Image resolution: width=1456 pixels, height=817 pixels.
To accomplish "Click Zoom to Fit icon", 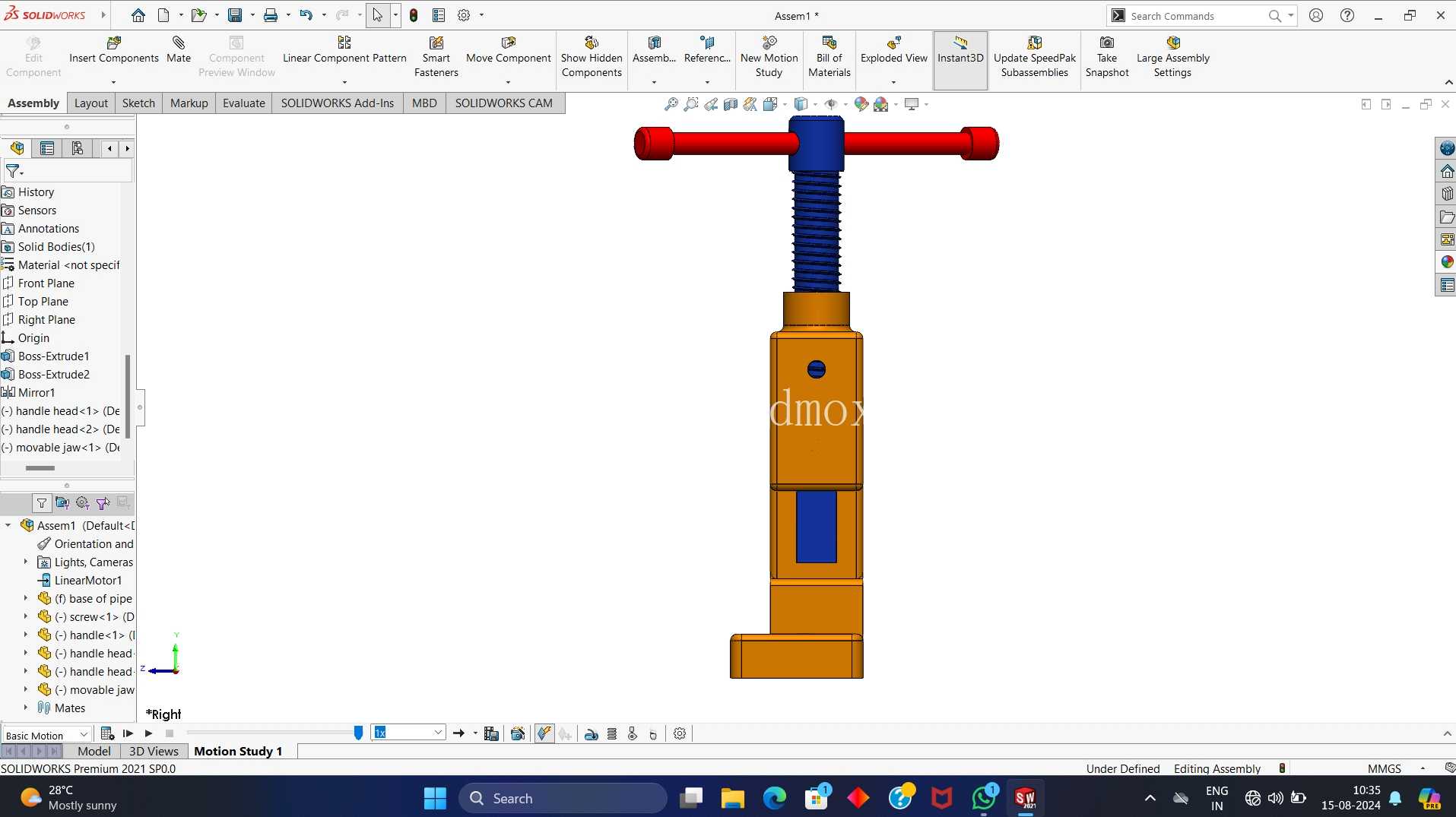I will point(671,104).
